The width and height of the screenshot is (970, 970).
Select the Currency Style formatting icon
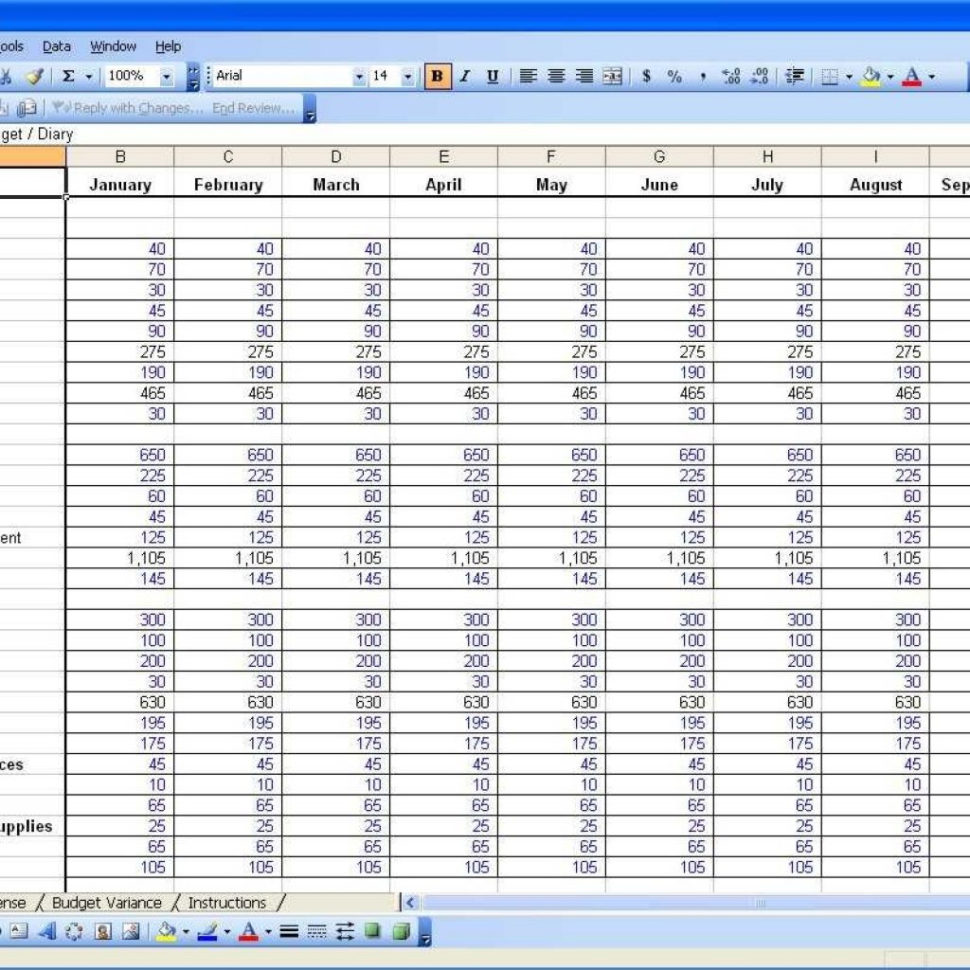(648, 76)
